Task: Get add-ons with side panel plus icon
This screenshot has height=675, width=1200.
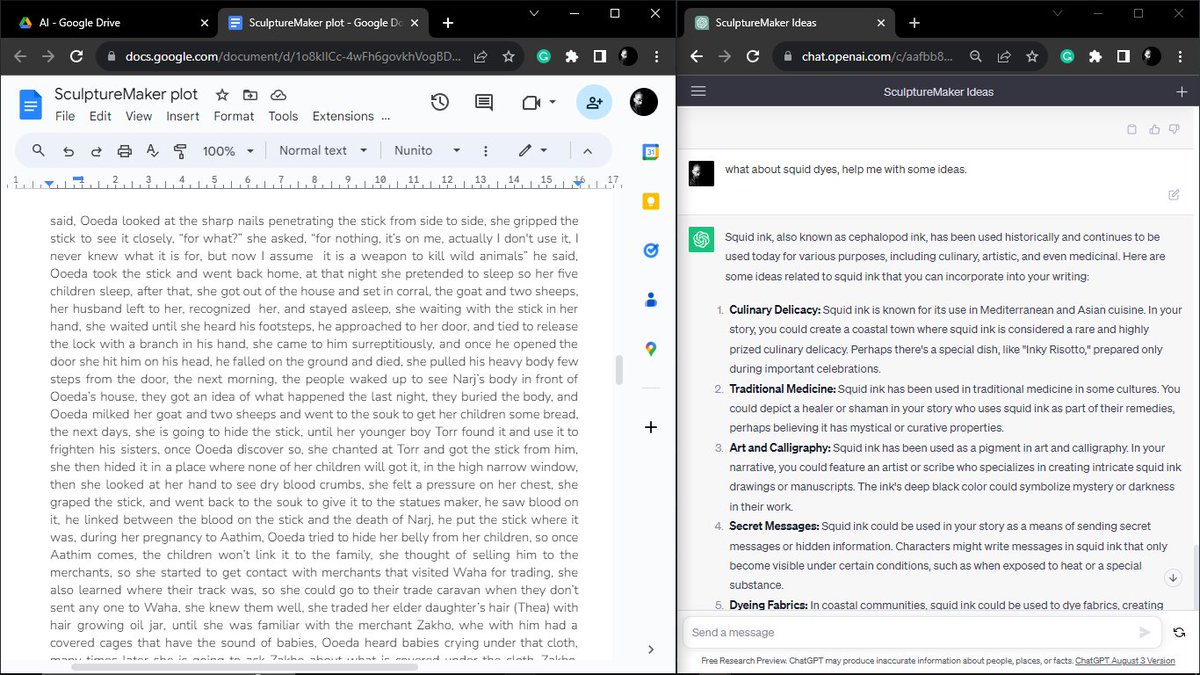Action: pos(651,427)
